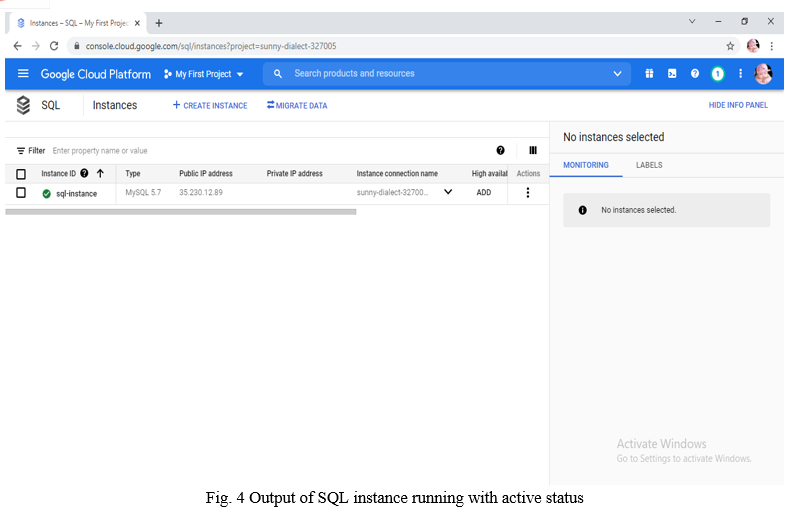The height and width of the screenshot is (514, 791).
Task: Open column display options icon
Action: pyautogui.click(x=533, y=150)
